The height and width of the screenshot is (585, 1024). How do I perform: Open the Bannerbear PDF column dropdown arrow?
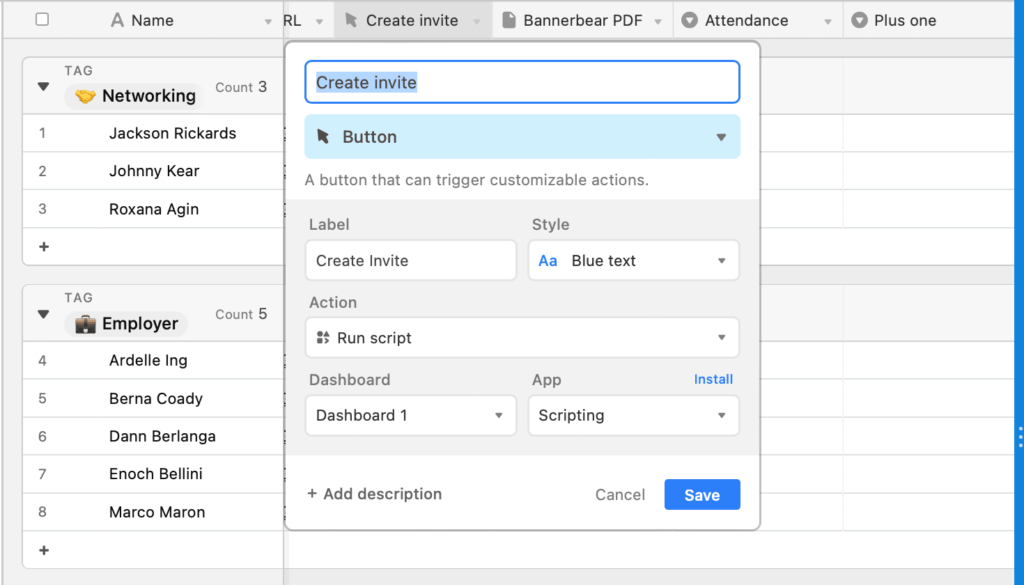click(658, 22)
